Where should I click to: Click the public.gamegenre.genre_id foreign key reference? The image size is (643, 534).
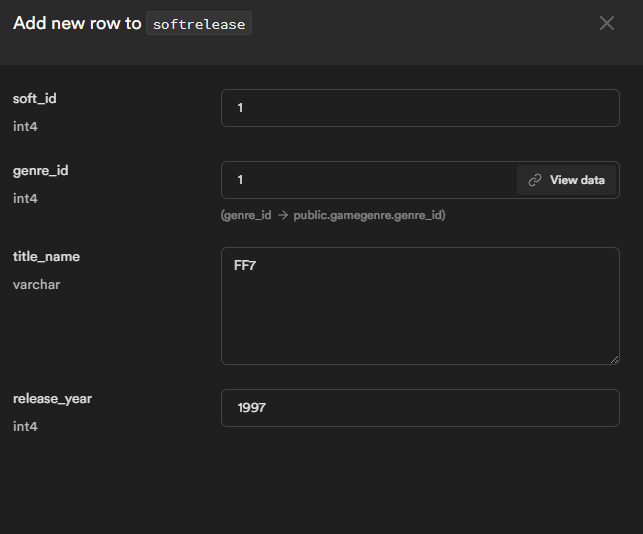point(369,215)
